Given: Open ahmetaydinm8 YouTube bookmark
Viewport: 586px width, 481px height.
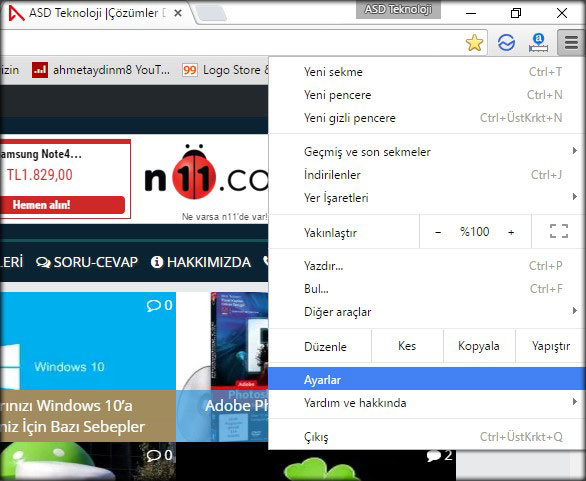Looking at the screenshot, I should click(x=101, y=70).
